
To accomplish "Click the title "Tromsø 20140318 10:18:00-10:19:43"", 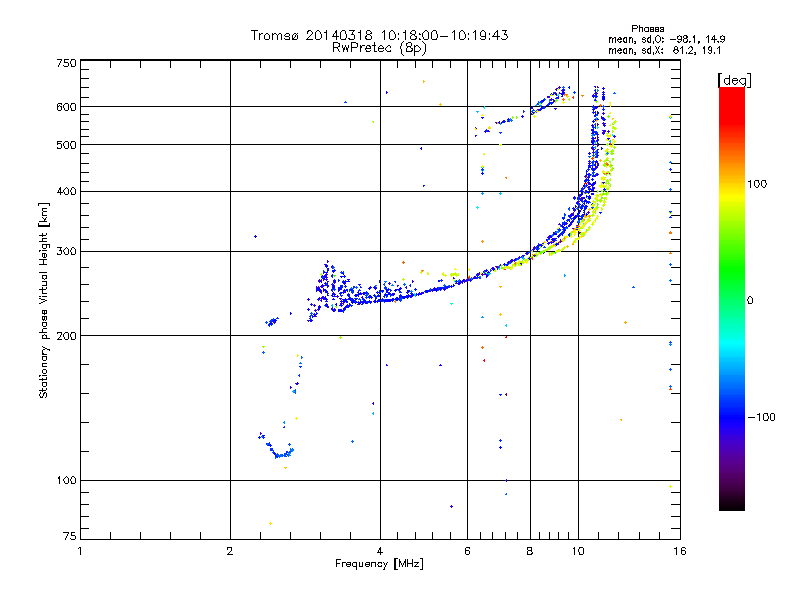I will click(379, 35).
